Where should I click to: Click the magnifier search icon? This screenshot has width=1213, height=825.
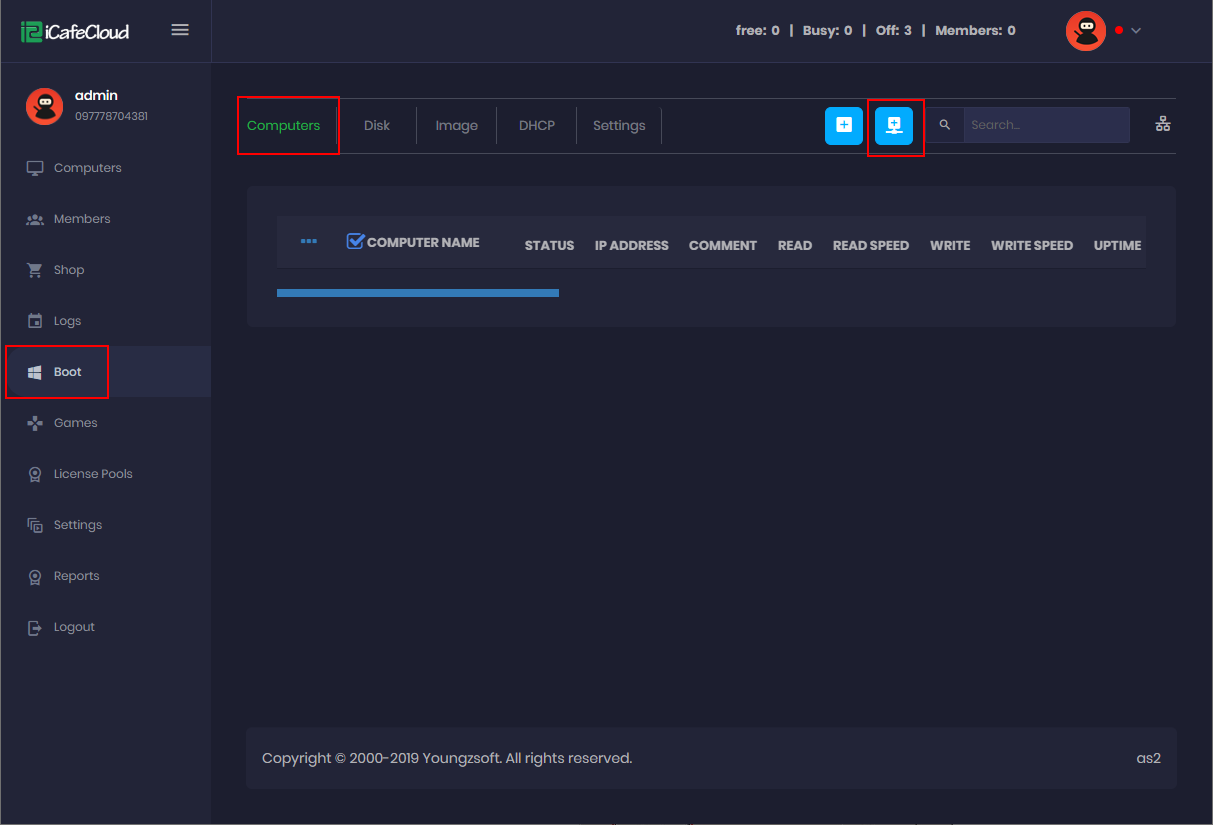point(945,125)
